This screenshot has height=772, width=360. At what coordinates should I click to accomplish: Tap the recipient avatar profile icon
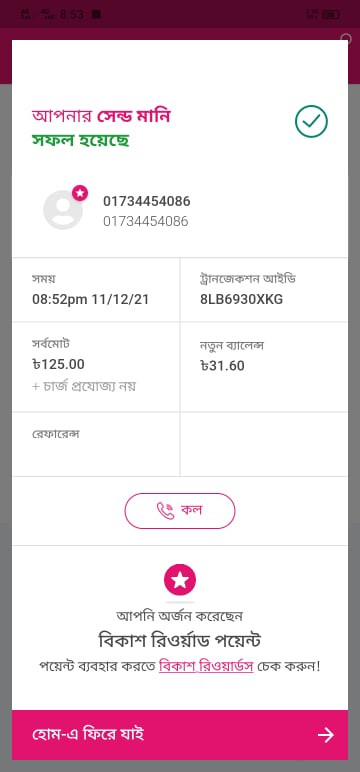(63, 210)
